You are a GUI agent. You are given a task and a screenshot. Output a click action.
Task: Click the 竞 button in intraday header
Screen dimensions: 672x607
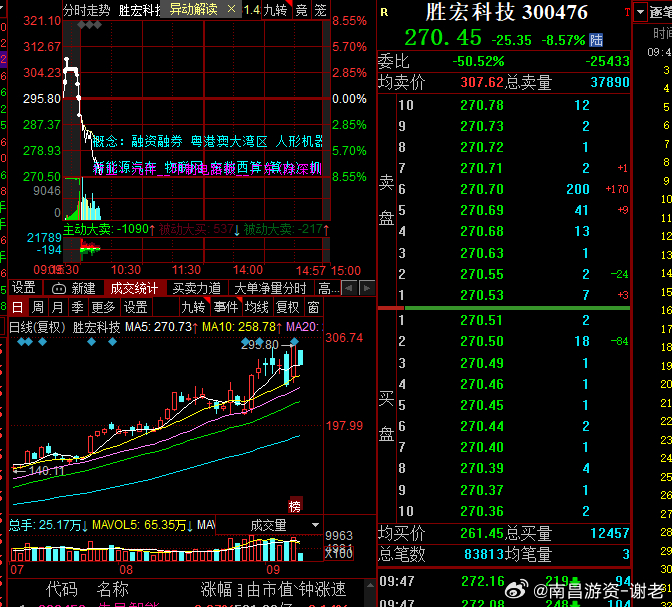pyautogui.click(x=302, y=9)
